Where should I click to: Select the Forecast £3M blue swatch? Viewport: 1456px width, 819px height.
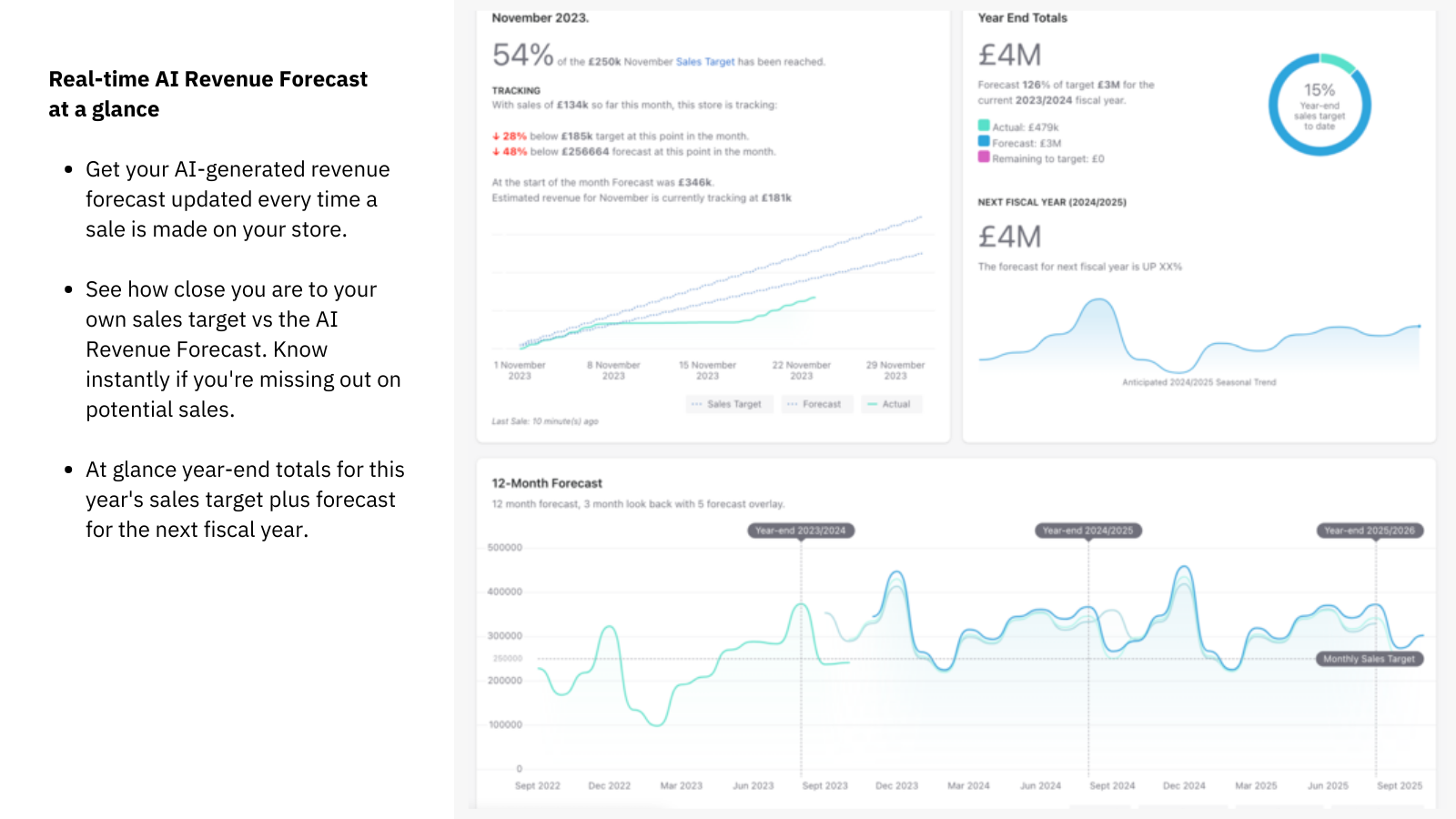984,141
